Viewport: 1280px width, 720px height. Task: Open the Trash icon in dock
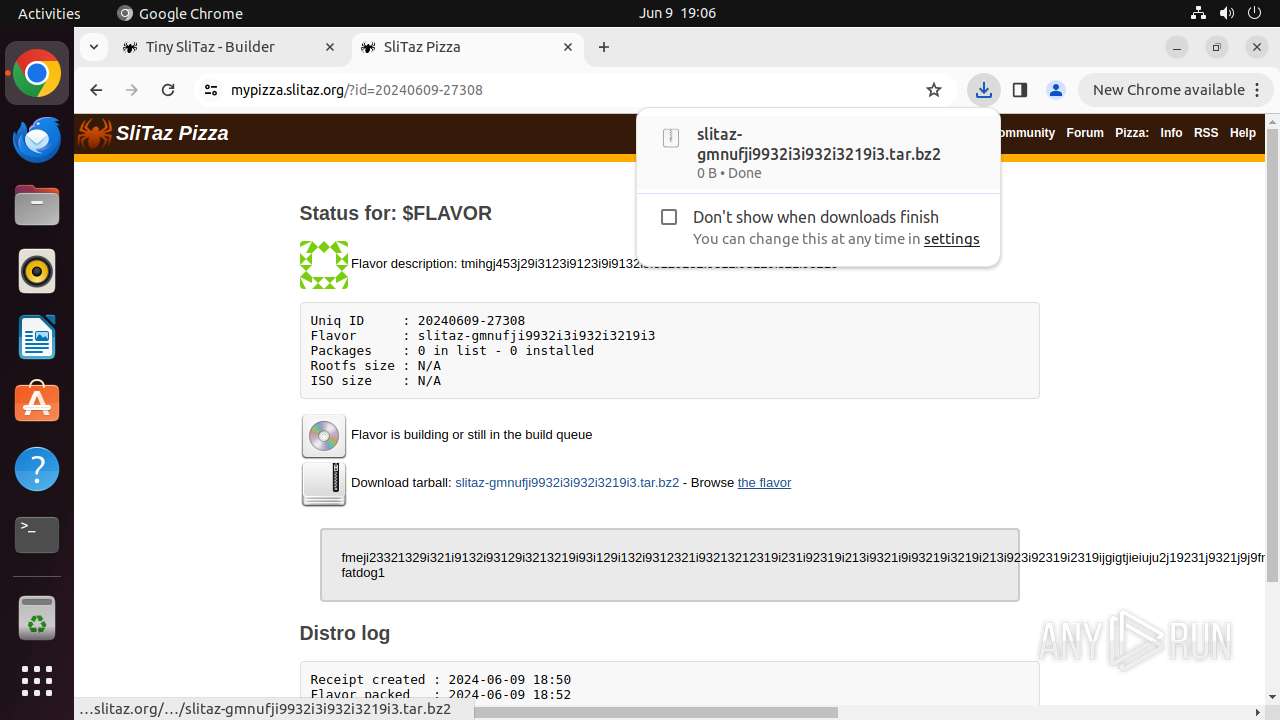(x=37, y=618)
